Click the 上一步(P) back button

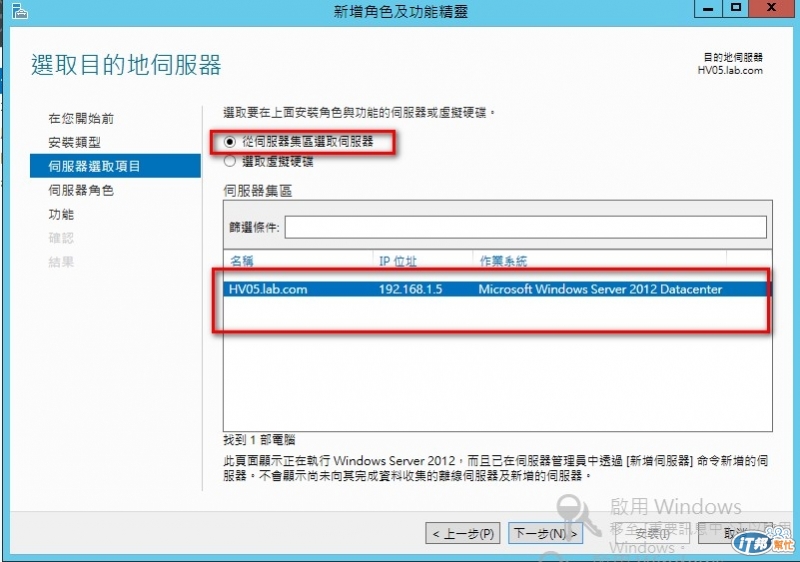(463, 533)
